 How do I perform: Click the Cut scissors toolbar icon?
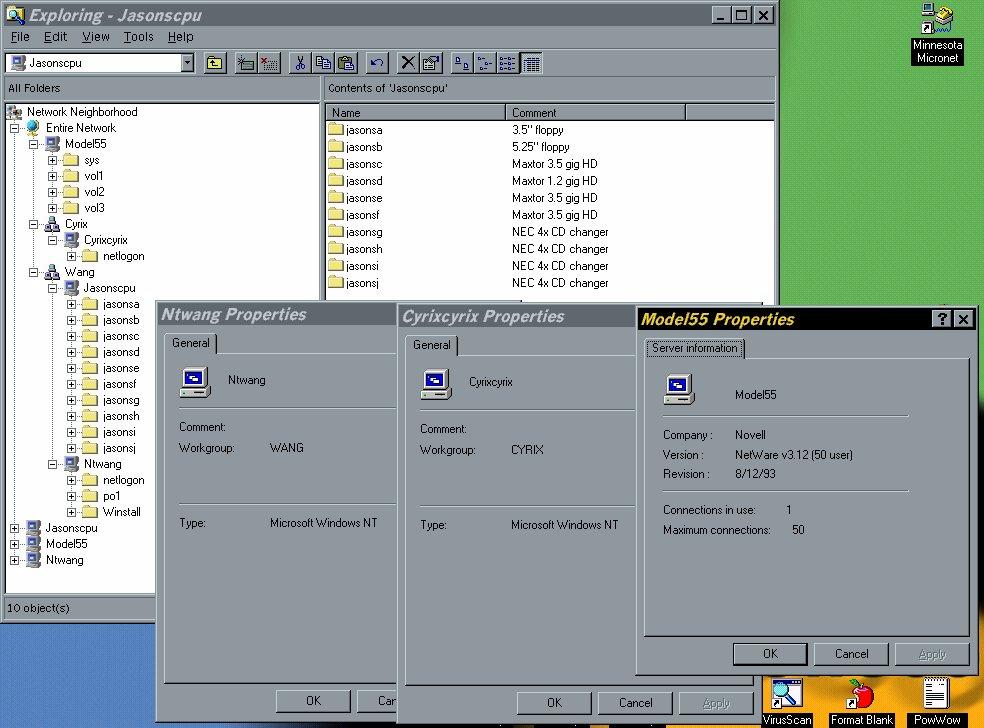(x=300, y=63)
